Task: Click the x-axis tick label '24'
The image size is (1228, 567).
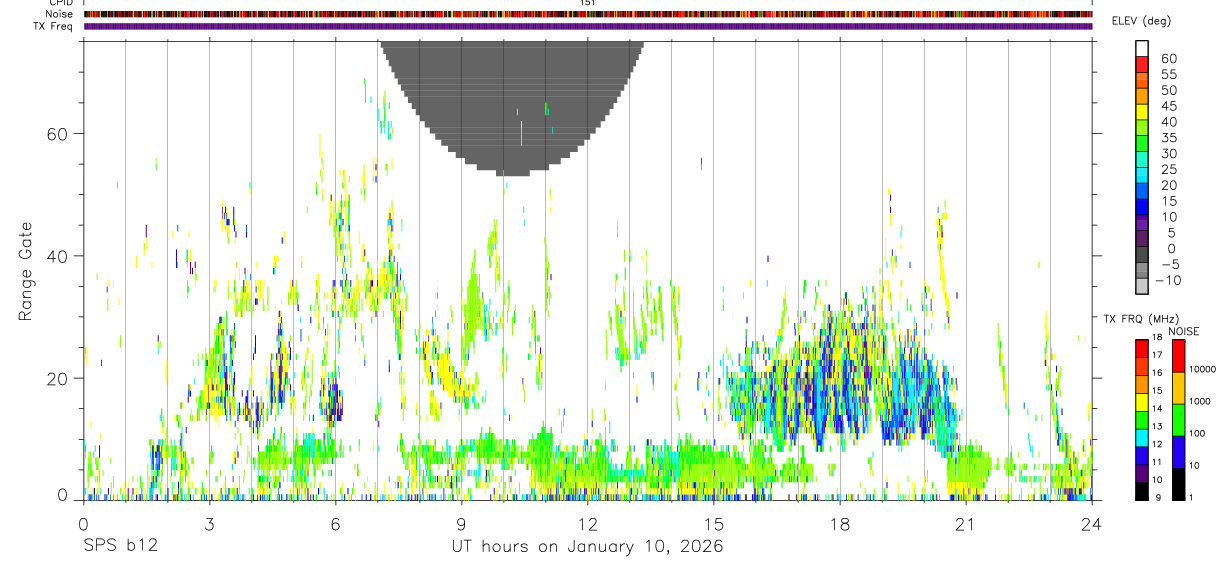Action: pyautogui.click(x=1092, y=523)
